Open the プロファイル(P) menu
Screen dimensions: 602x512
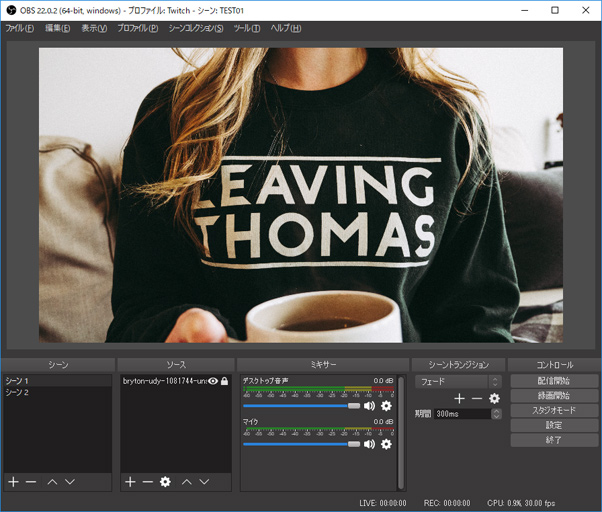tap(137, 28)
